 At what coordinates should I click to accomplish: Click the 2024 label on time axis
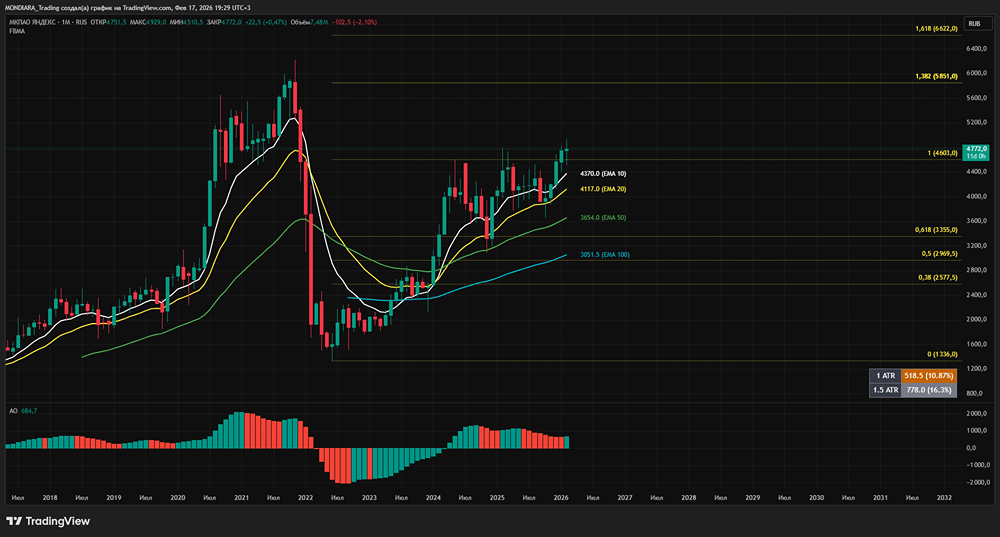(433, 497)
